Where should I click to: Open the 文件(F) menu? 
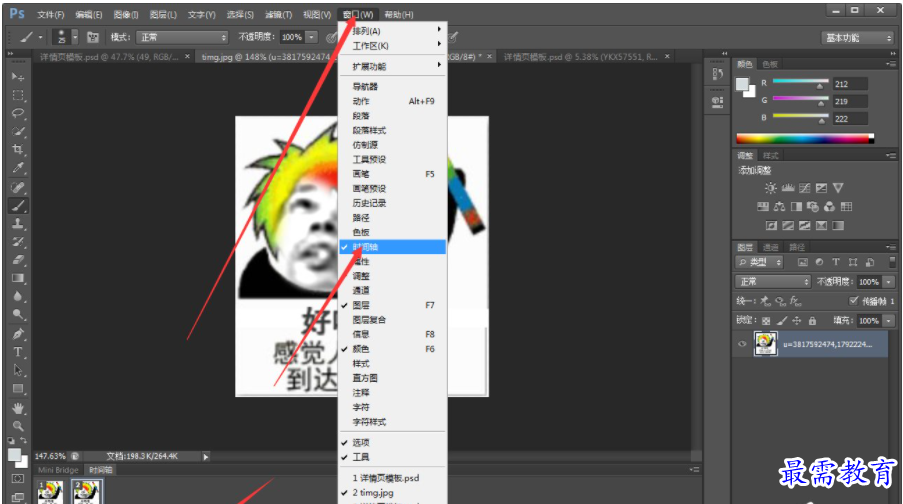tap(51, 14)
